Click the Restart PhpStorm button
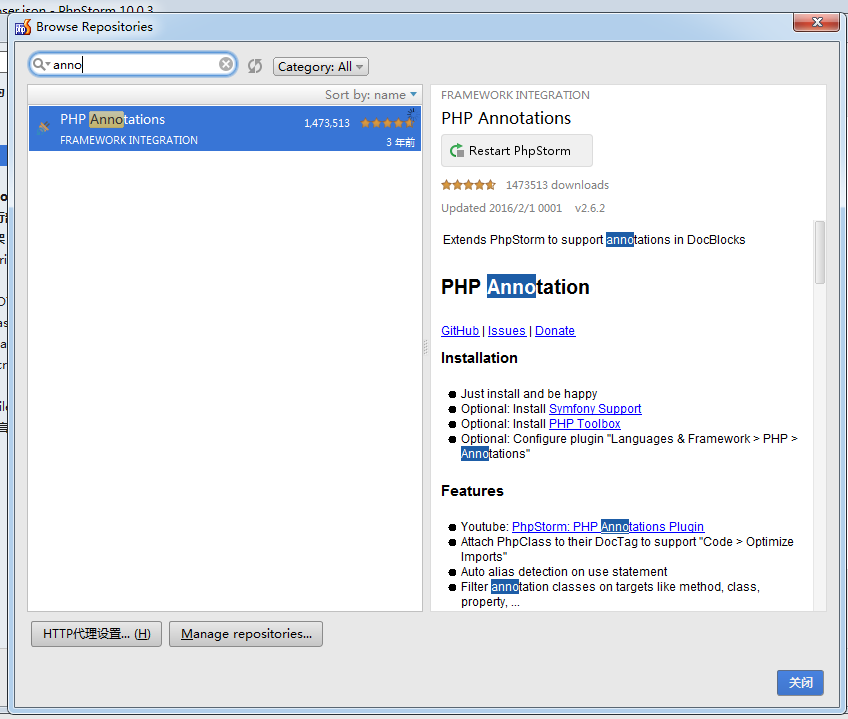This screenshot has height=719, width=848. click(x=516, y=150)
